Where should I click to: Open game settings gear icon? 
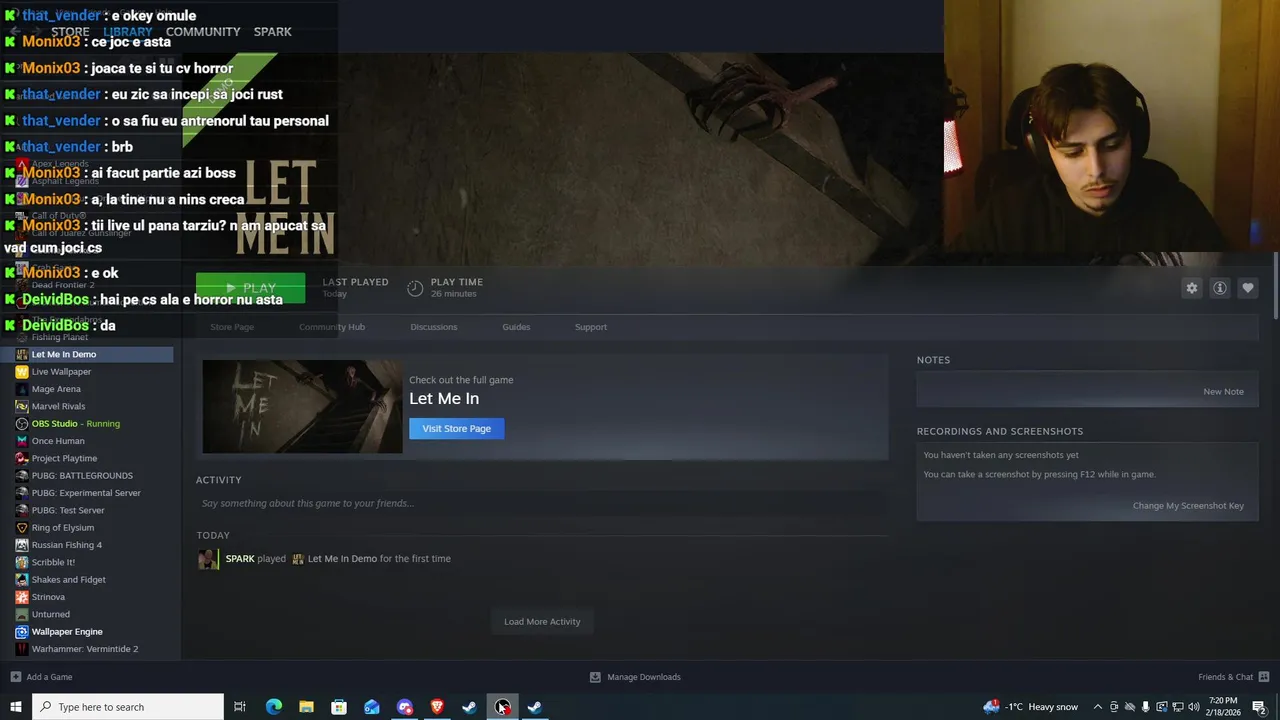(x=1191, y=288)
